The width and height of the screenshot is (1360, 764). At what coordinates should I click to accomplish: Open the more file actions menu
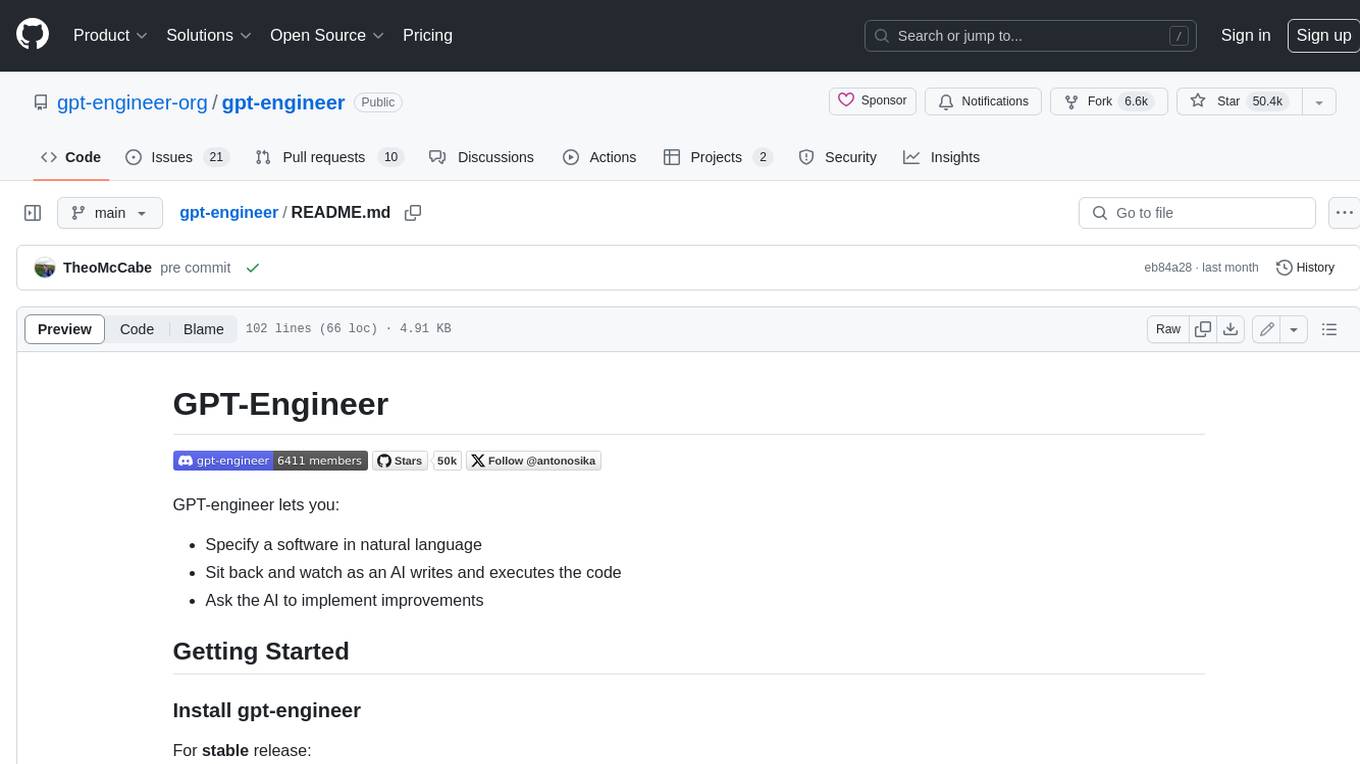point(1344,213)
